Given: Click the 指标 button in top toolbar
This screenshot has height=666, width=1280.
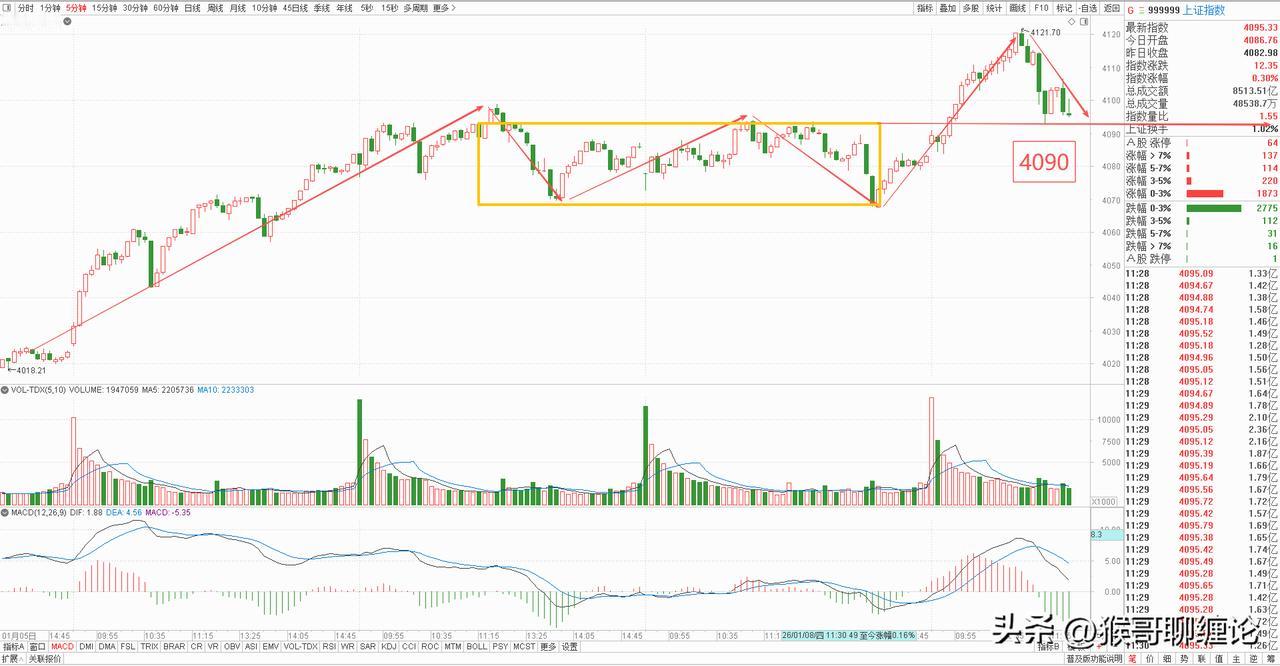Looking at the screenshot, I should click(x=926, y=8).
